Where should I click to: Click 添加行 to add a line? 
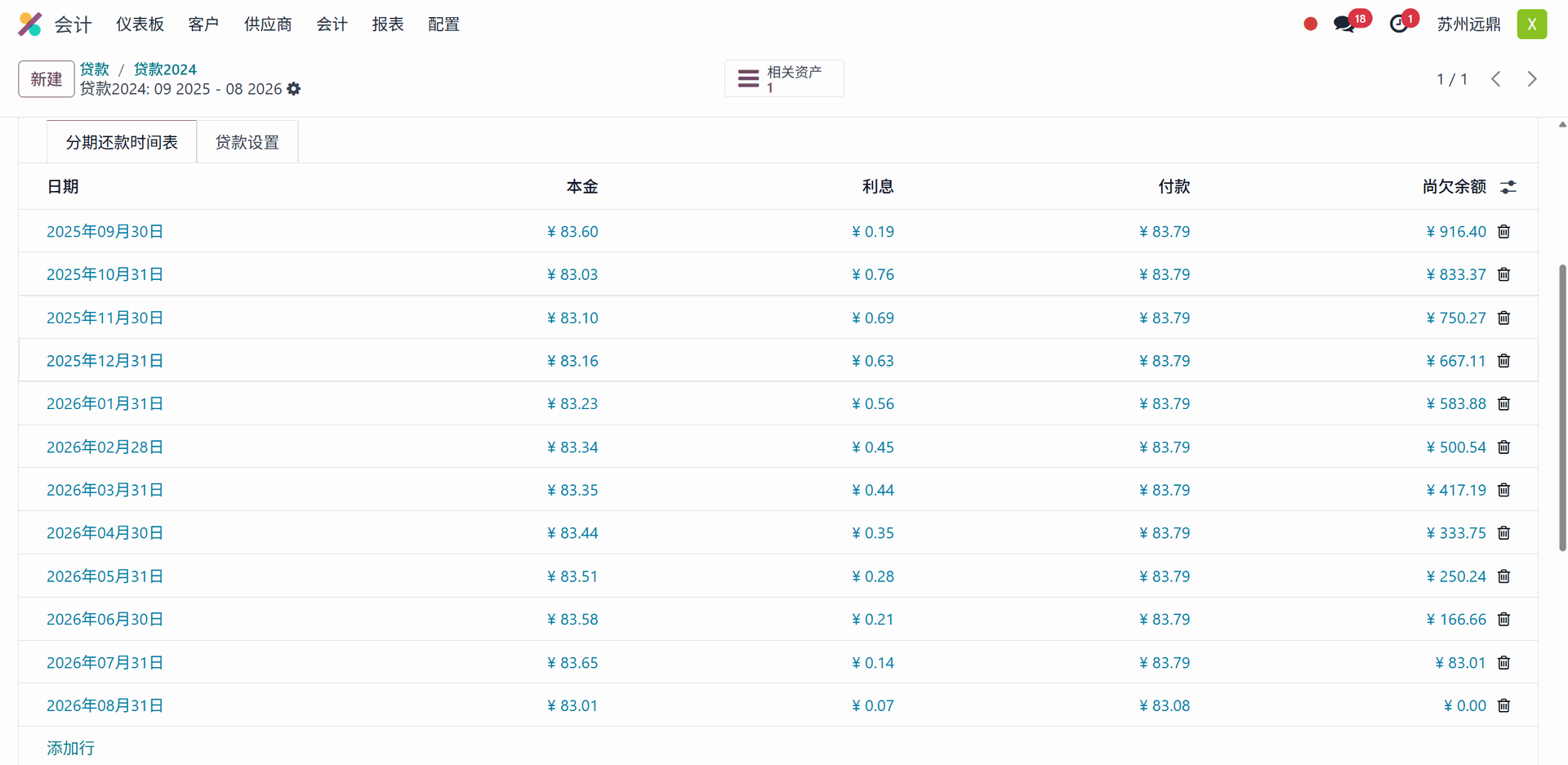[70, 748]
